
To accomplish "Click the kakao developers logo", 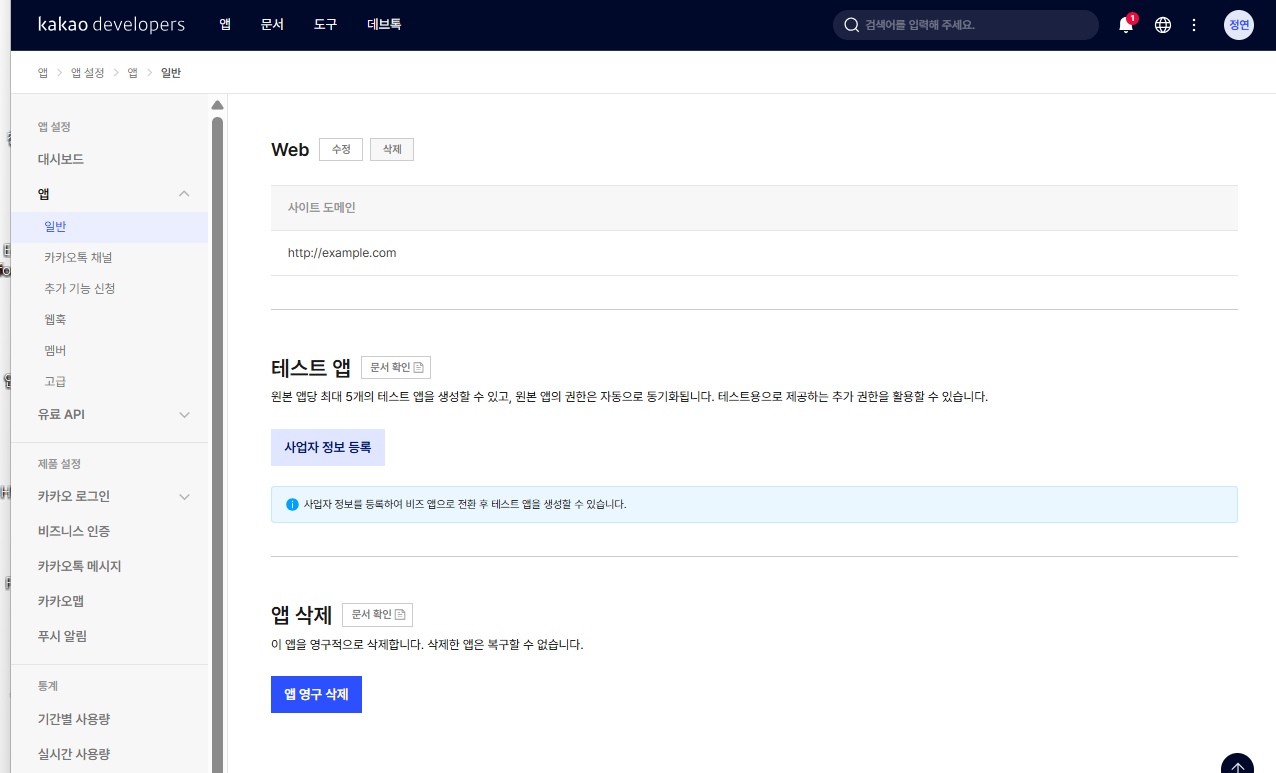I will click(x=111, y=24).
